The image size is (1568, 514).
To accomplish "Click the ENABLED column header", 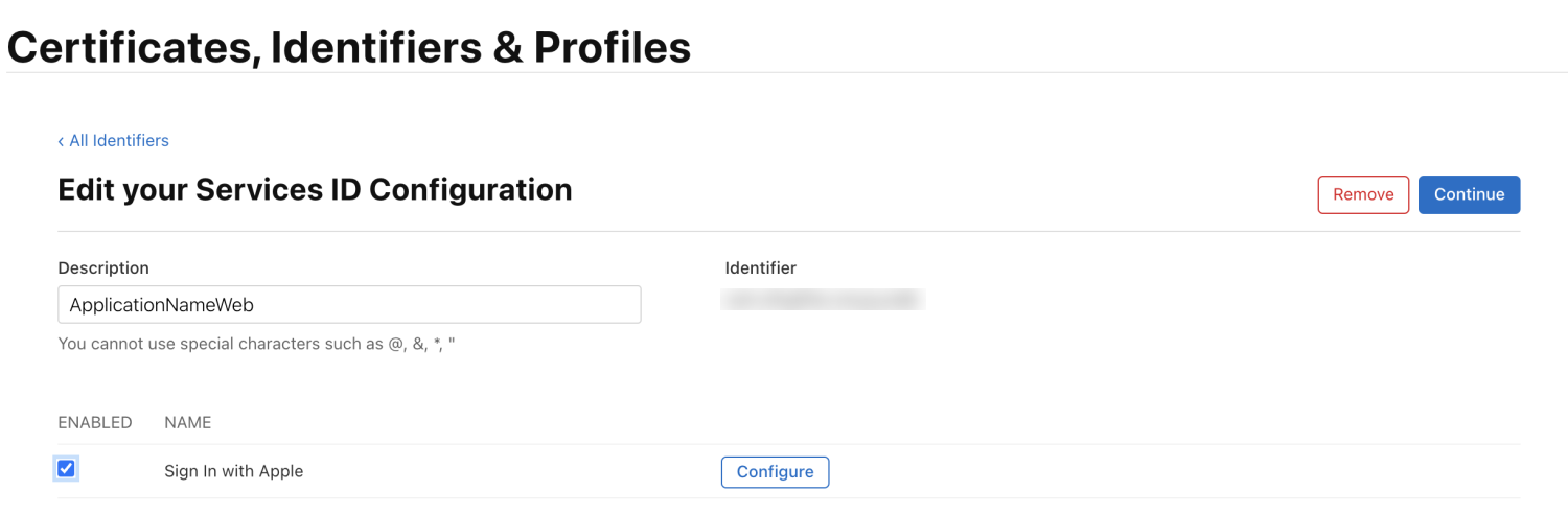I will [x=95, y=423].
